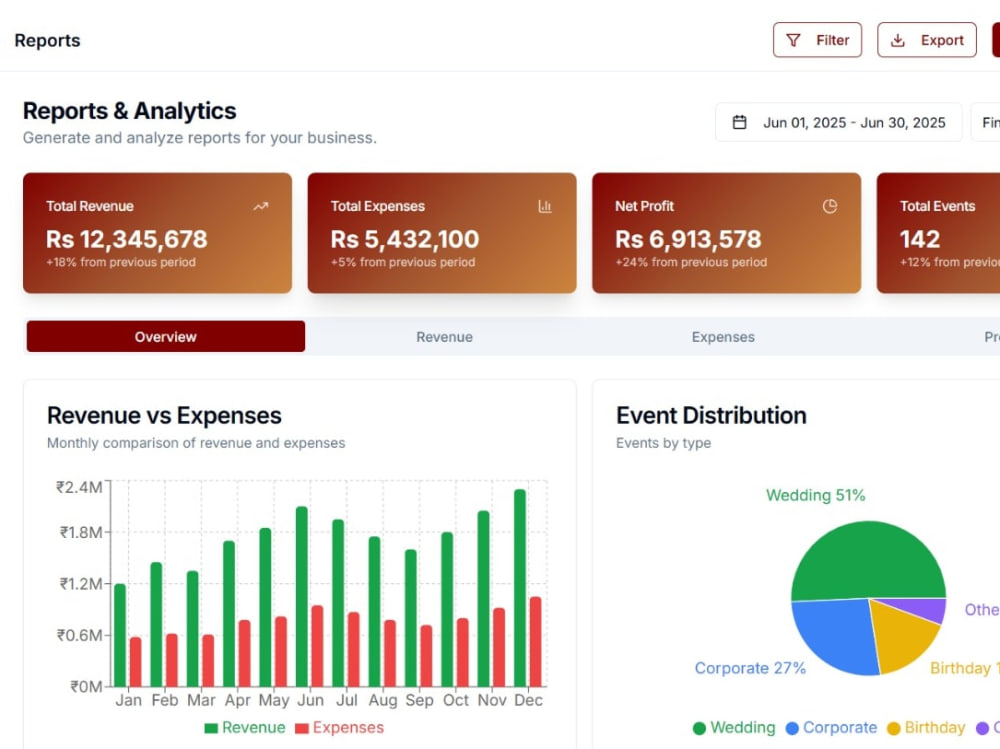1000x749 pixels.
Task: Click the Rs 6,913,578 value
Action: click(x=688, y=239)
